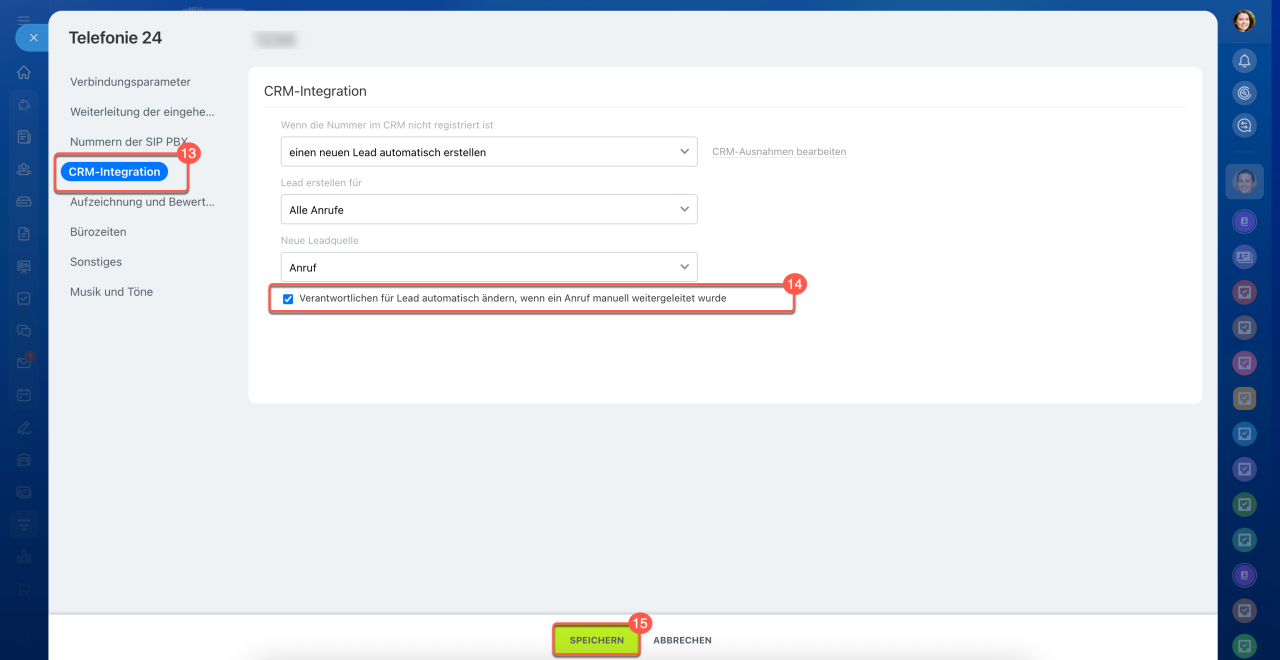Open tasks checkmark icon in left sidebar
The width and height of the screenshot is (1280, 660).
click(x=24, y=298)
